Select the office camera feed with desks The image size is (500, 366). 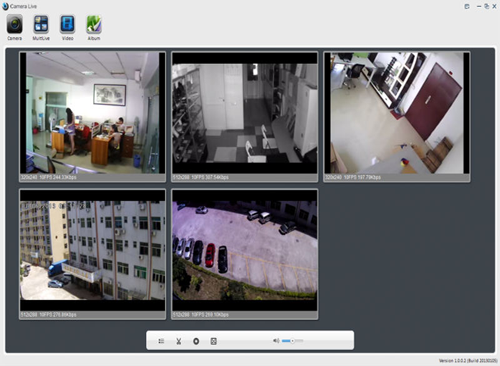pos(92,113)
